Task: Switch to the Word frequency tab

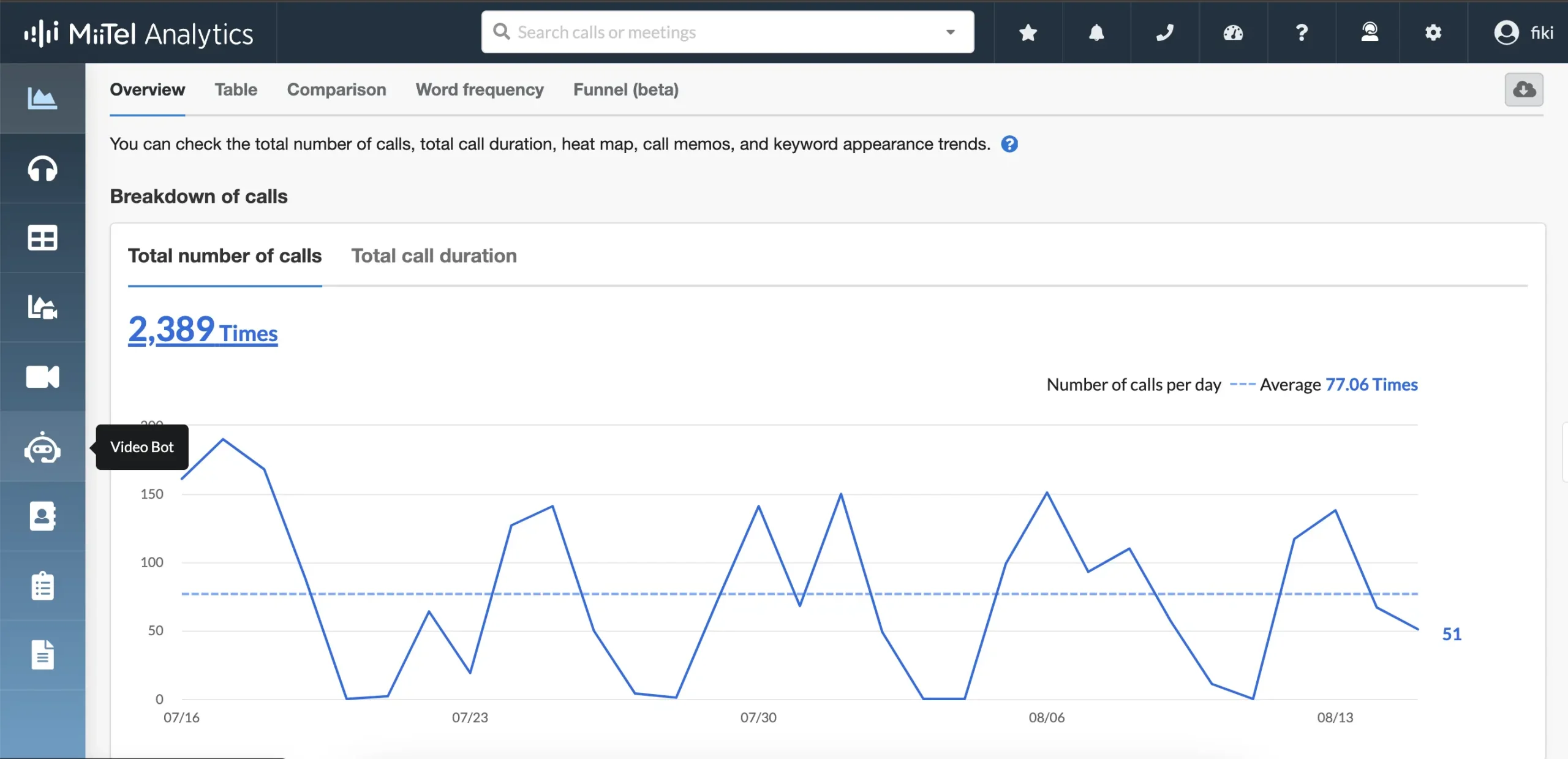Action: pyautogui.click(x=479, y=89)
